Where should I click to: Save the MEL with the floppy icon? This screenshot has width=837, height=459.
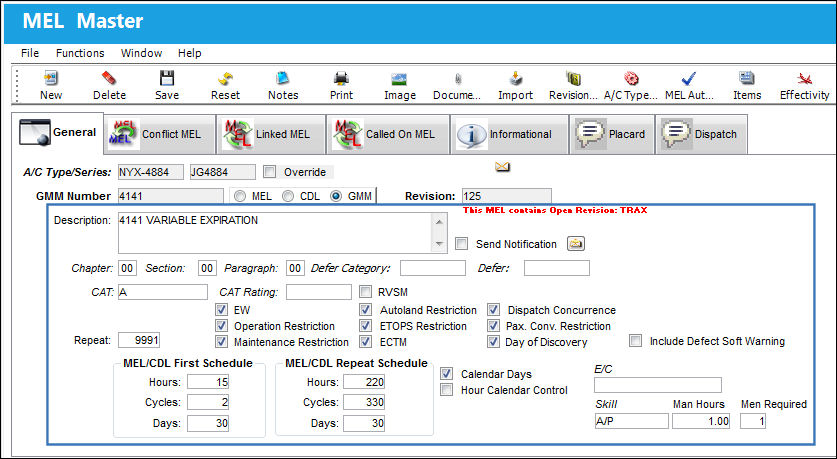[167, 78]
